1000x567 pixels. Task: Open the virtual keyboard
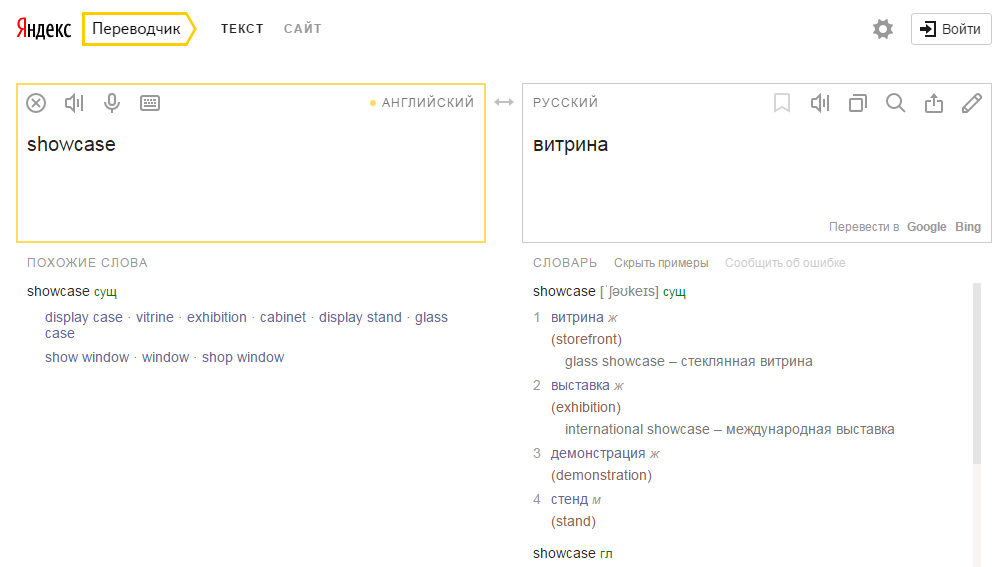coord(150,103)
